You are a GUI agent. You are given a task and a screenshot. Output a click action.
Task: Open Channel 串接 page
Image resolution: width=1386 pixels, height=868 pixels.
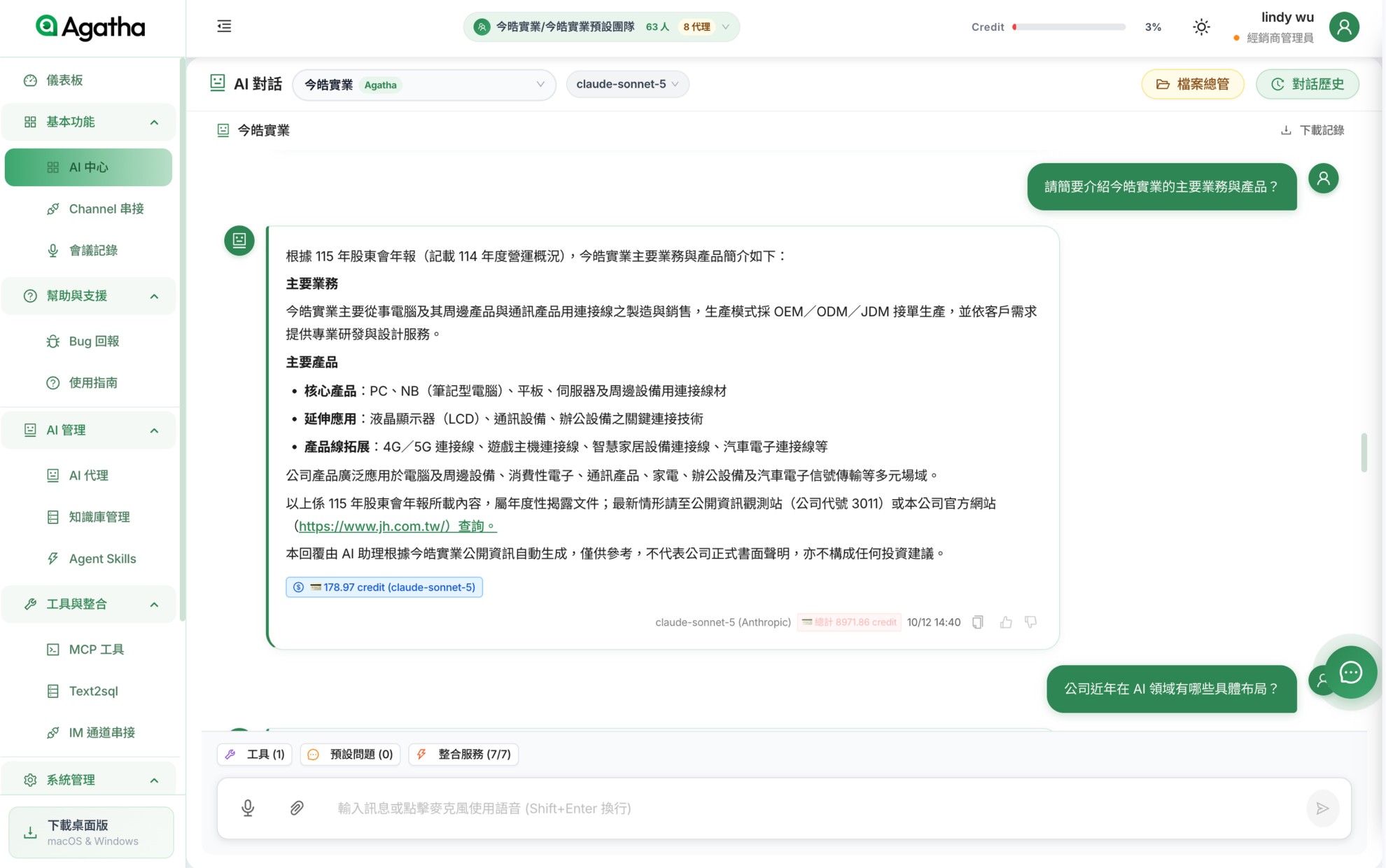coord(88,209)
